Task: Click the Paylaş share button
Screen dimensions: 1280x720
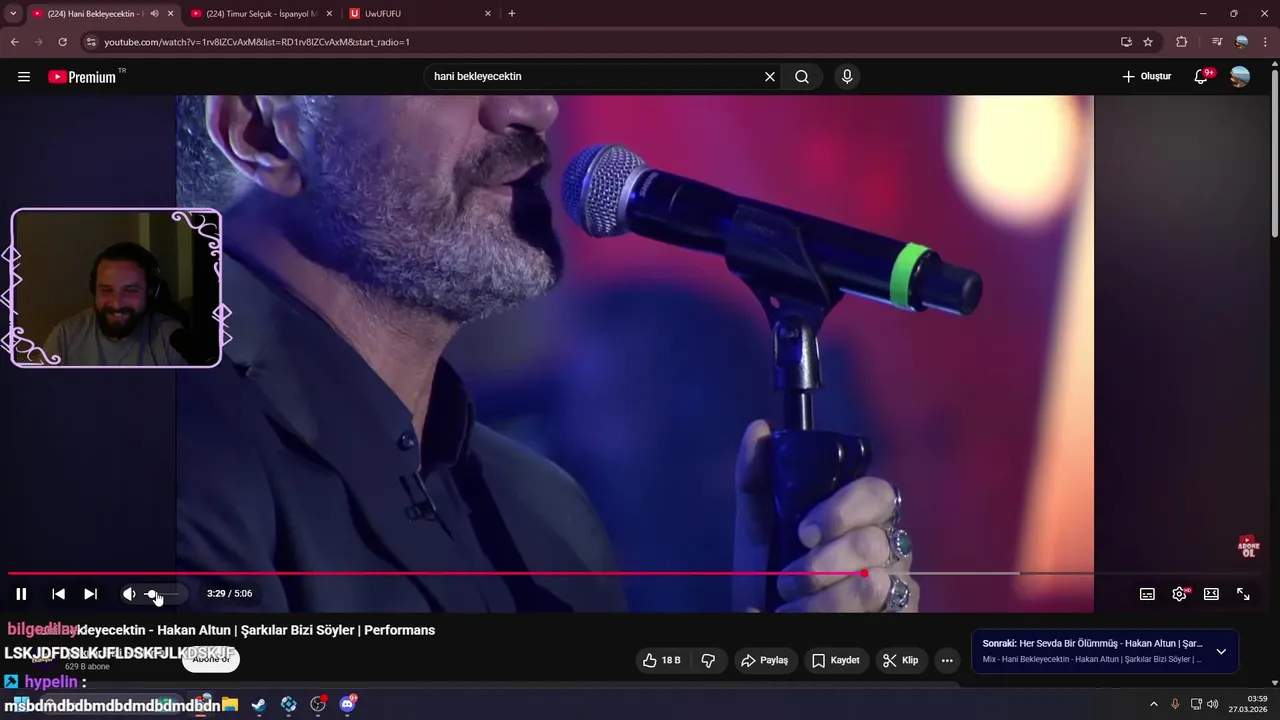Action: (765, 660)
